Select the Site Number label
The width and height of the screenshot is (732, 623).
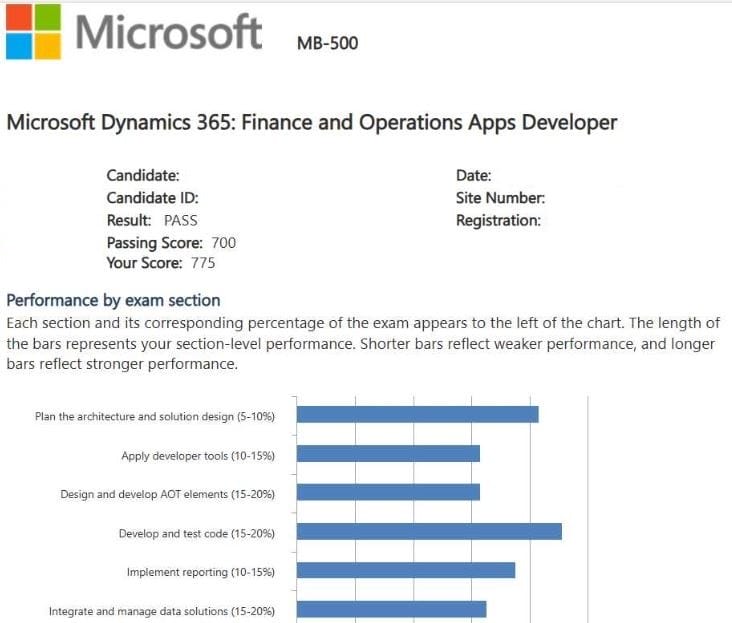(x=500, y=198)
